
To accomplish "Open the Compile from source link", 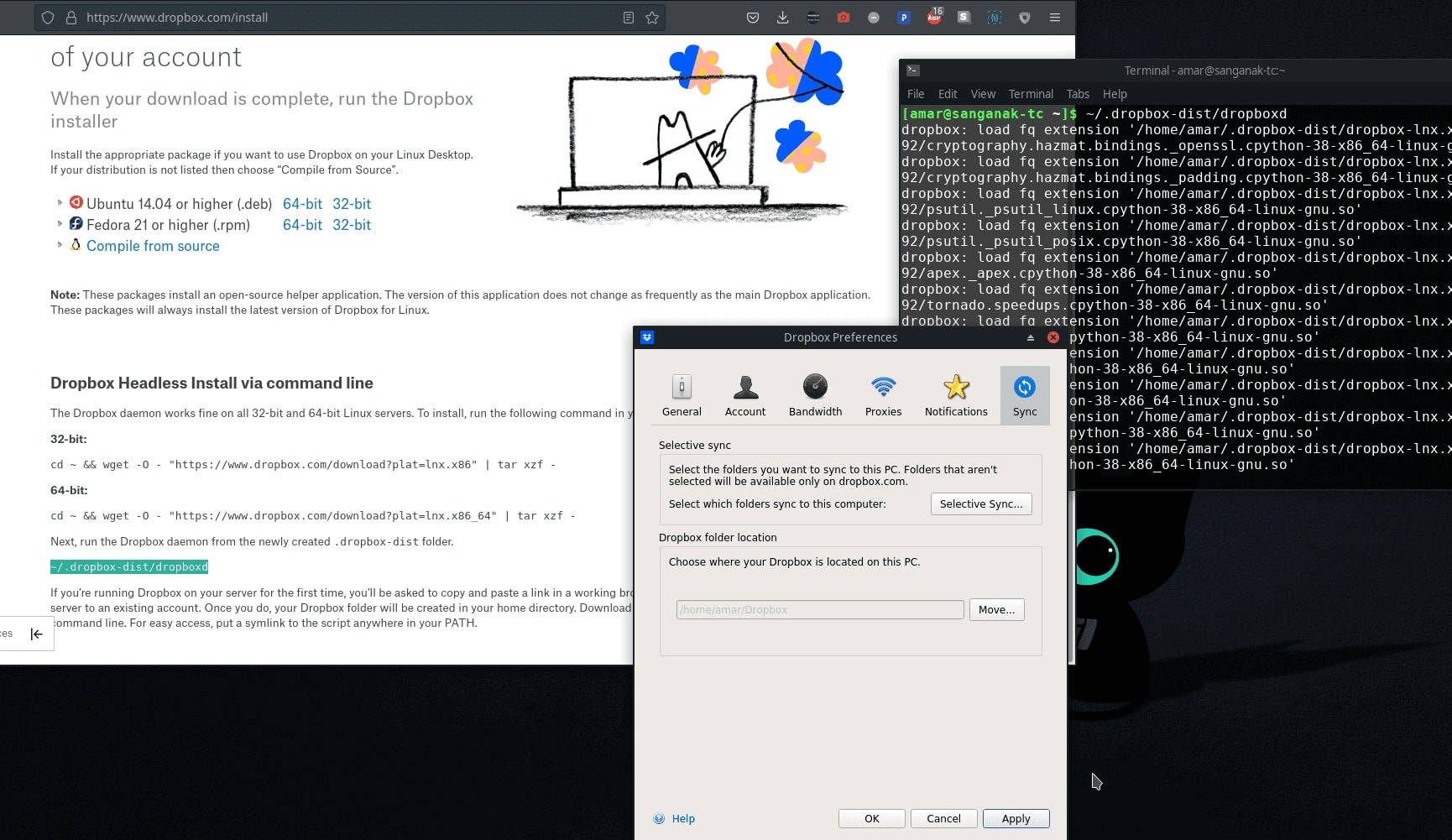I will pyautogui.click(x=153, y=246).
